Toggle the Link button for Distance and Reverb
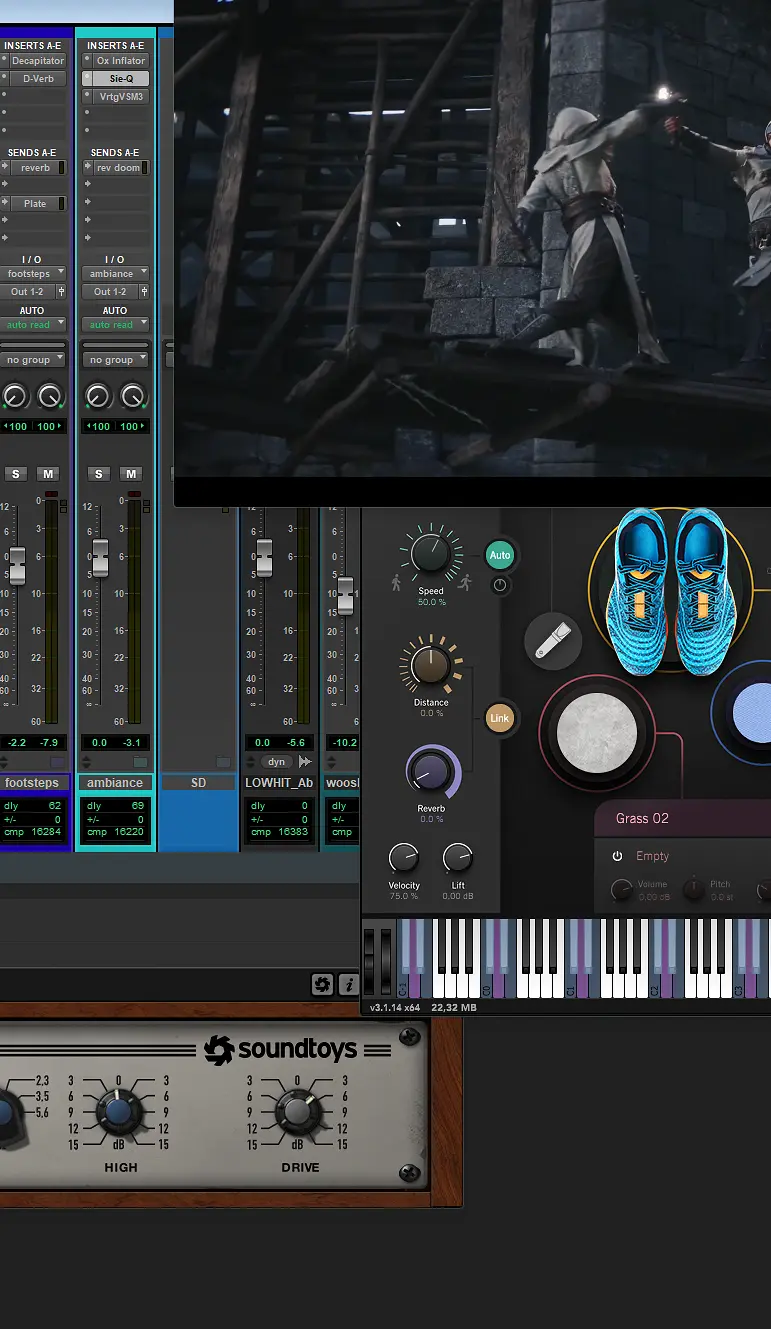Viewport: 771px width, 1329px height. click(500, 718)
